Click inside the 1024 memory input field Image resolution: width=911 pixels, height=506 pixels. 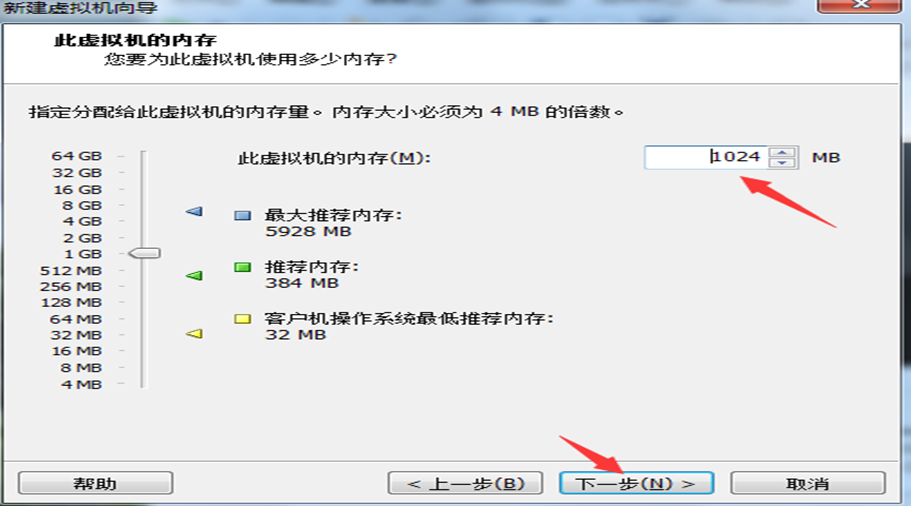point(706,157)
